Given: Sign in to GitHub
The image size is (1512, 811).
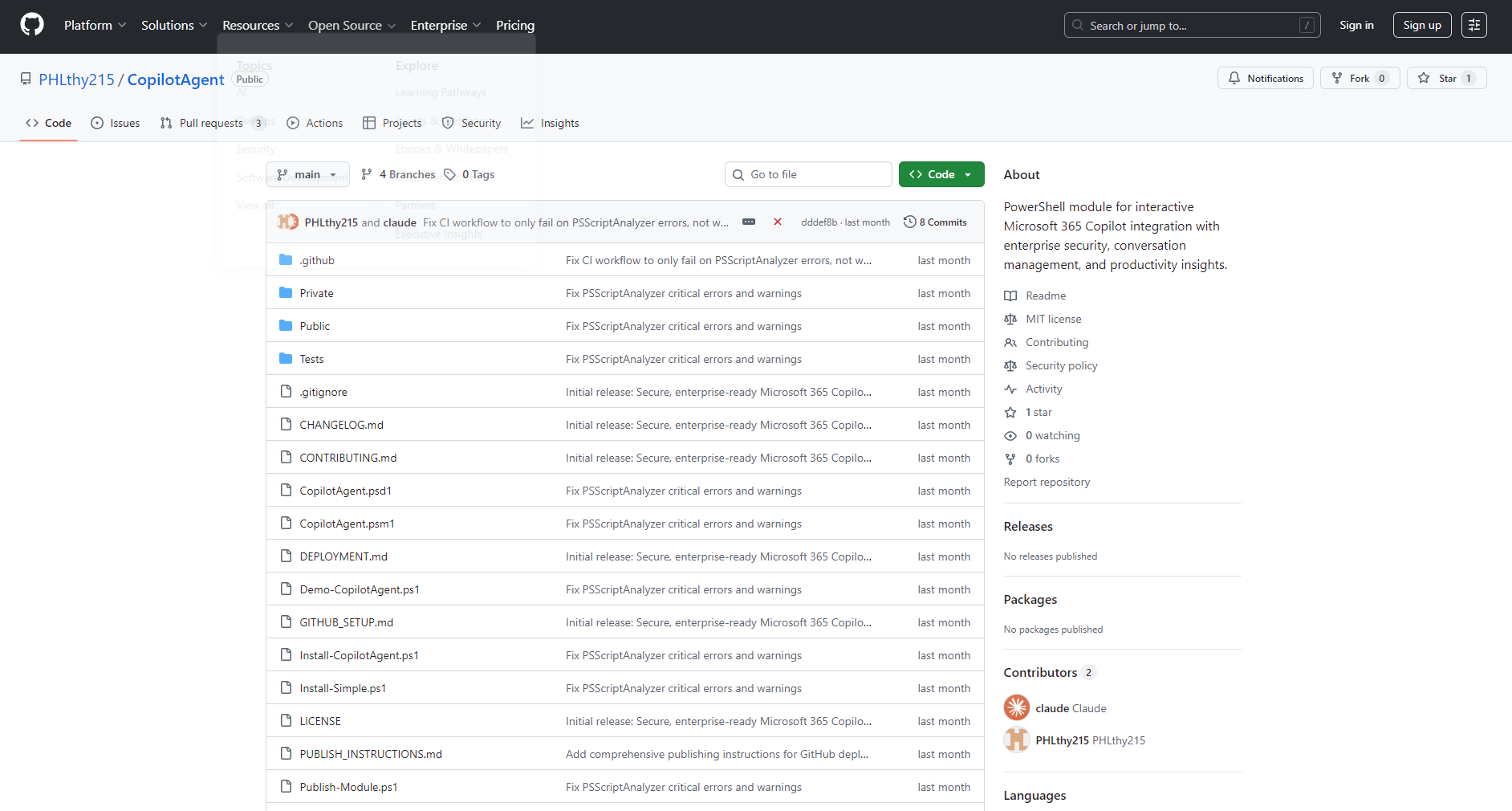Looking at the screenshot, I should point(1356,25).
